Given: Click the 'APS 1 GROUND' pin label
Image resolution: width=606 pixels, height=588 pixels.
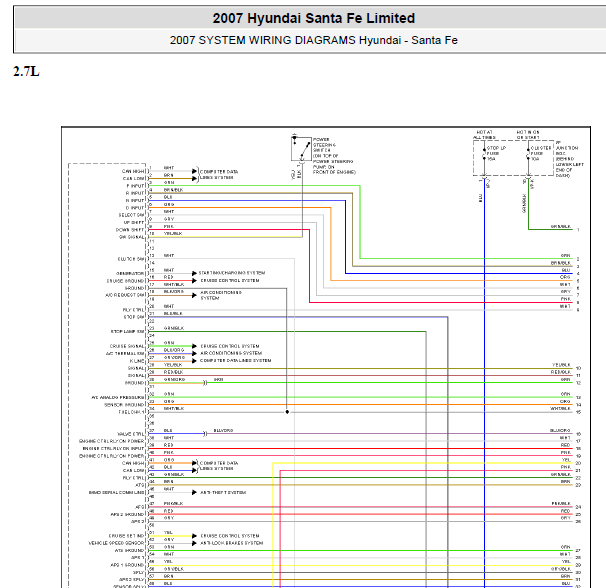Looking at the screenshot, I should coord(128,565).
